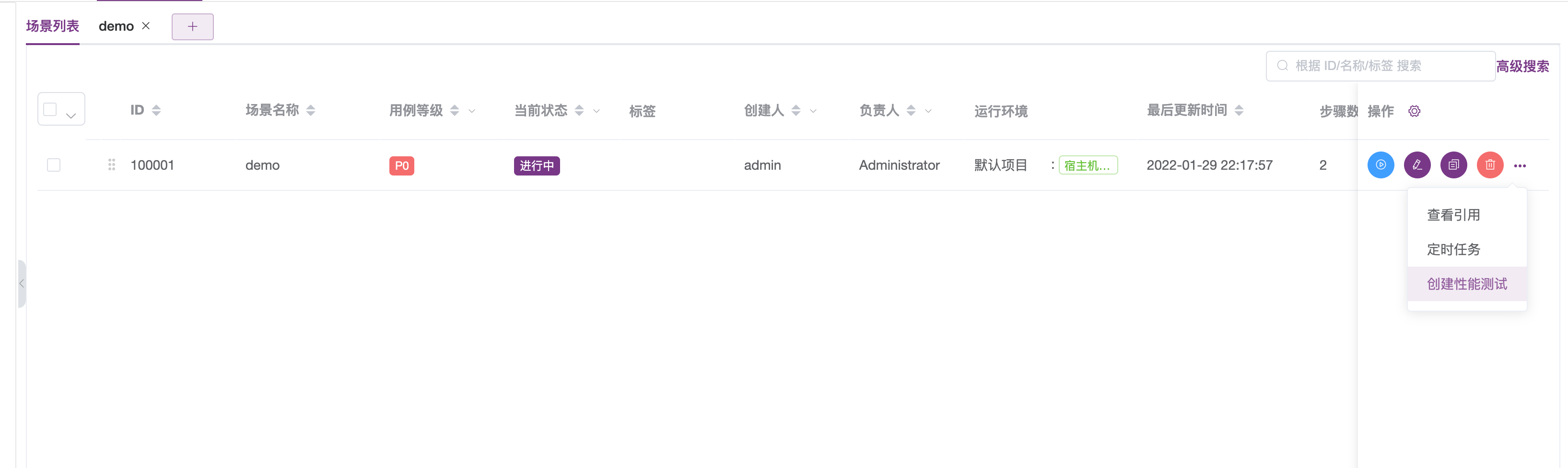Screen dimensions: 1568x468
Task: Sort the list by ID column
Action: pyautogui.click(x=156, y=110)
